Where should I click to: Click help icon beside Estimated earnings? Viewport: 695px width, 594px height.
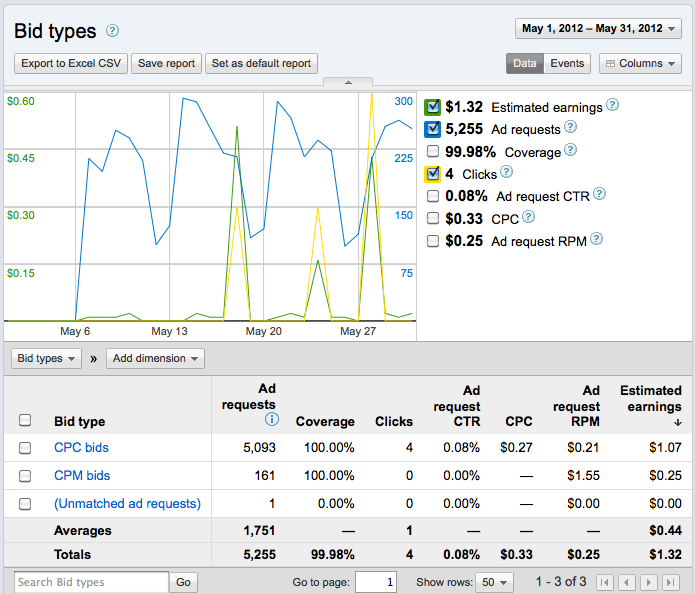click(x=613, y=105)
